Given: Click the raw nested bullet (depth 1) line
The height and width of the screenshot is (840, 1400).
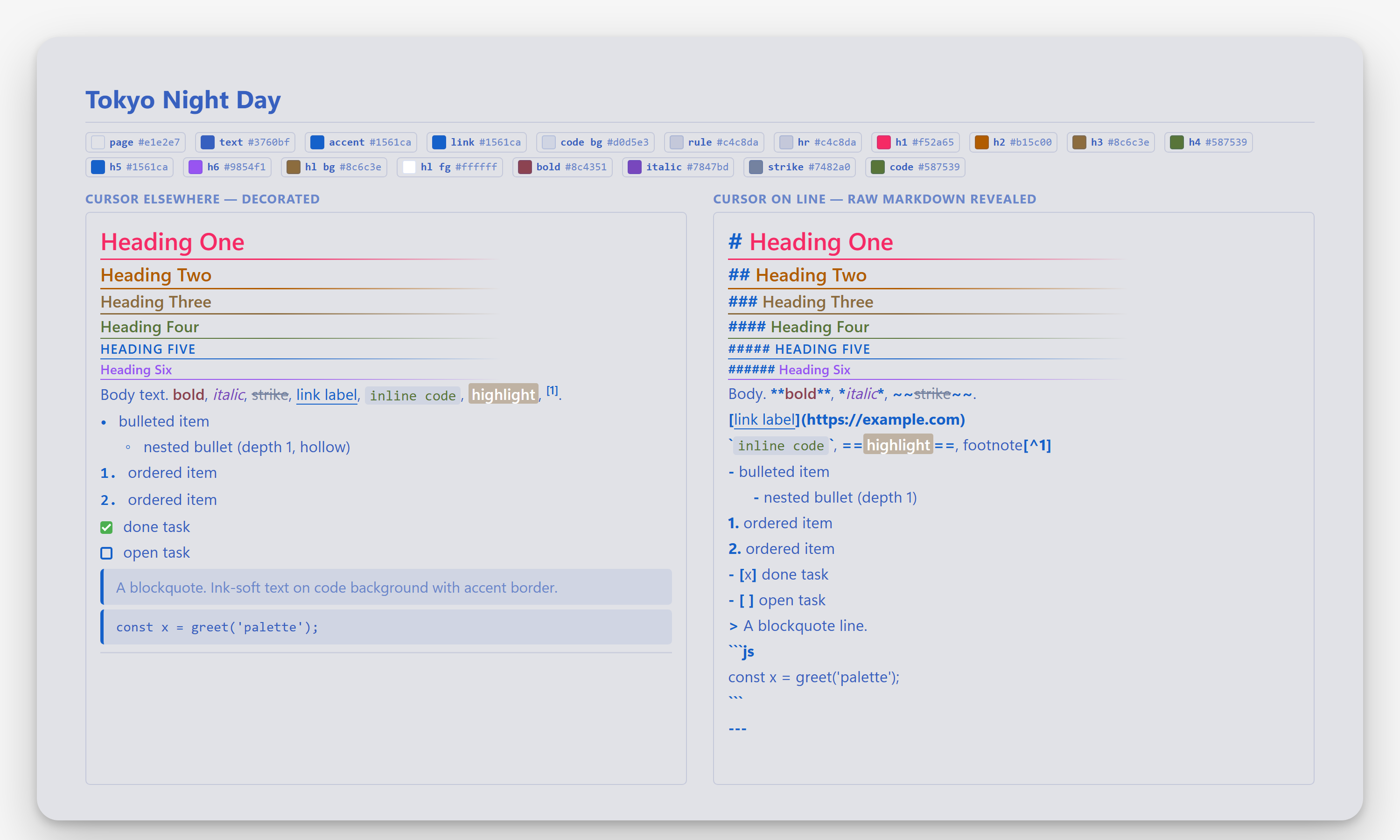Looking at the screenshot, I should pos(835,497).
